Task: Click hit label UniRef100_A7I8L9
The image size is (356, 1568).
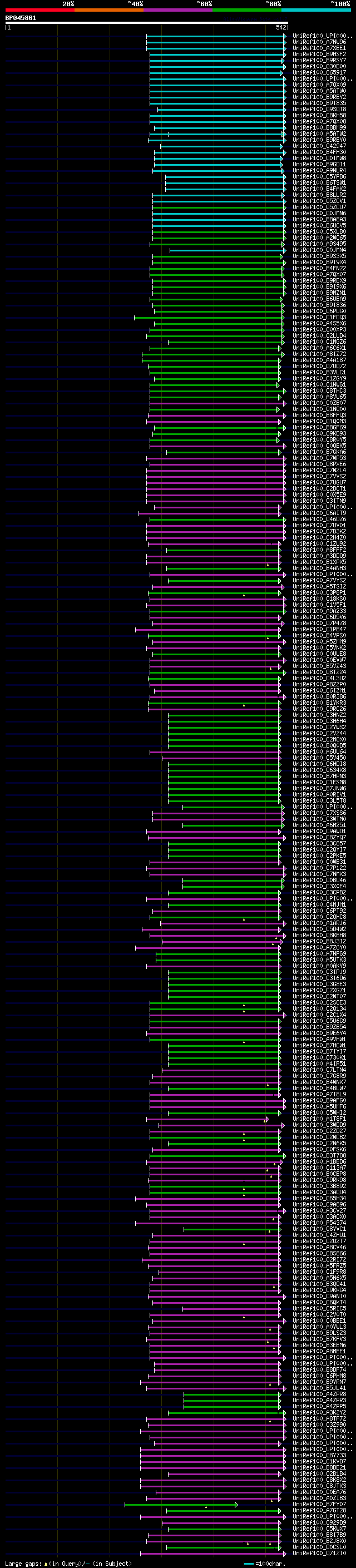Action: click(319, 1095)
